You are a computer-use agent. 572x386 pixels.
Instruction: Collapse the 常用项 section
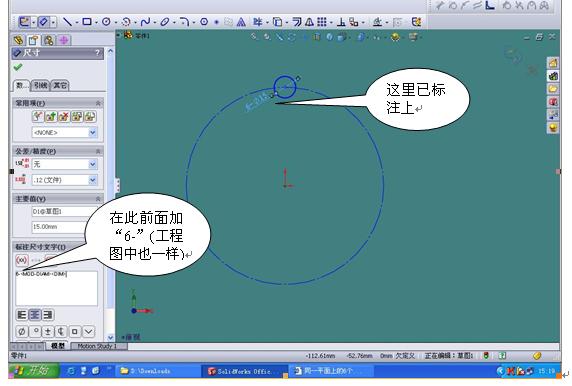(98, 103)
